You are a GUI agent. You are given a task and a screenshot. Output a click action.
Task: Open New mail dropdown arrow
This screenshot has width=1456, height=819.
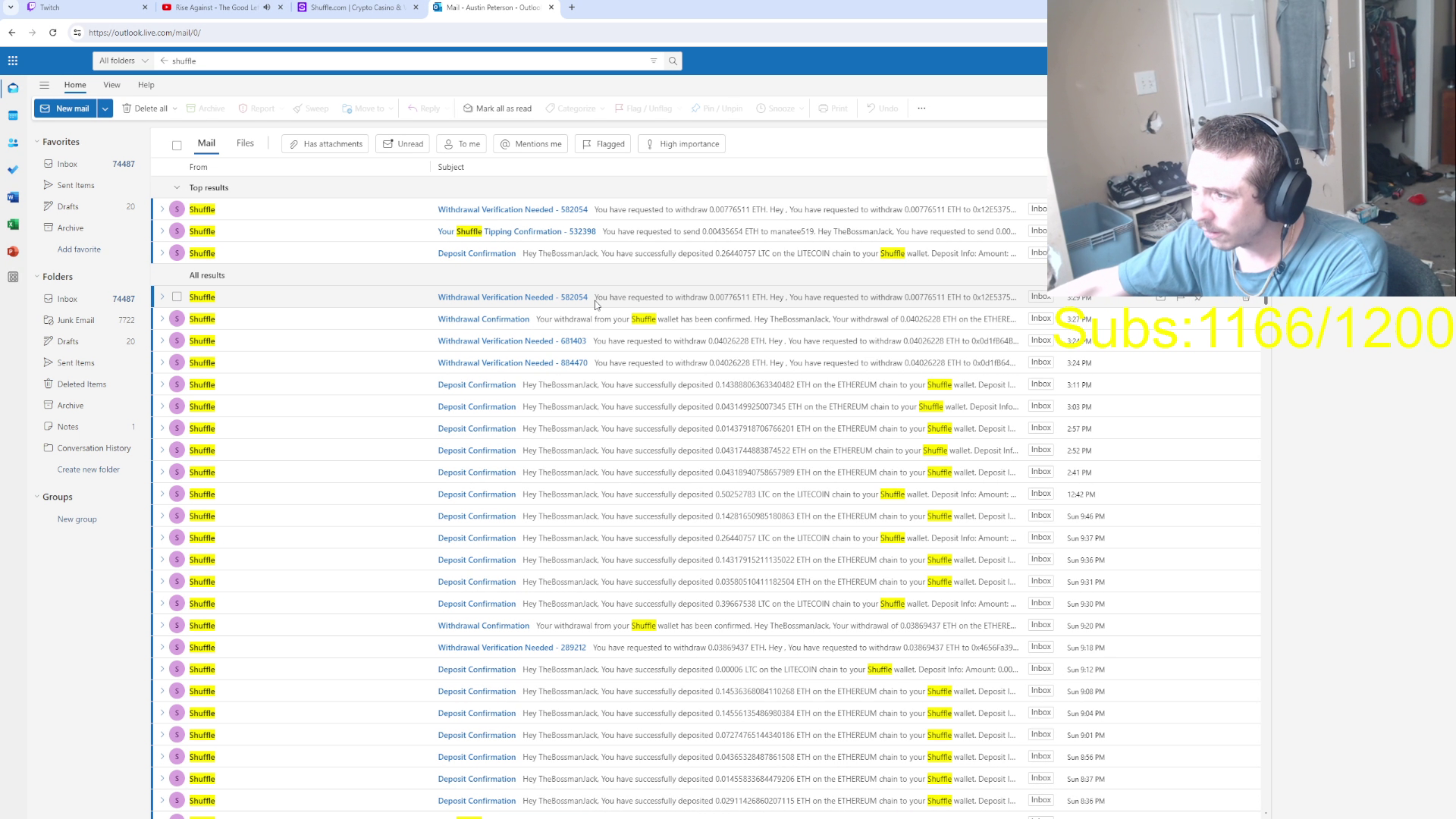pos(105,108)
